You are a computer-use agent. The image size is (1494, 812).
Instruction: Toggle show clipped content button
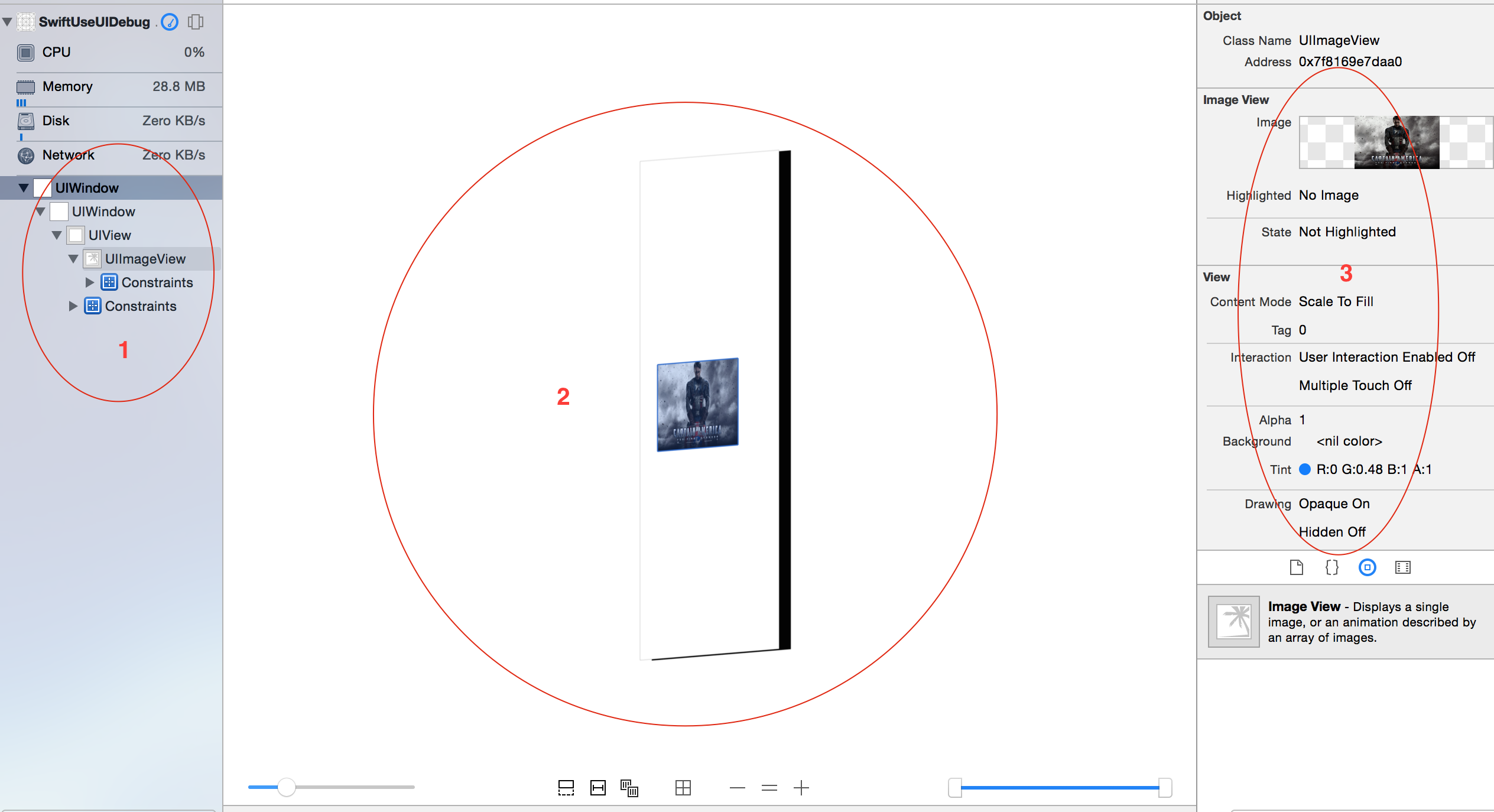[566, 788]
